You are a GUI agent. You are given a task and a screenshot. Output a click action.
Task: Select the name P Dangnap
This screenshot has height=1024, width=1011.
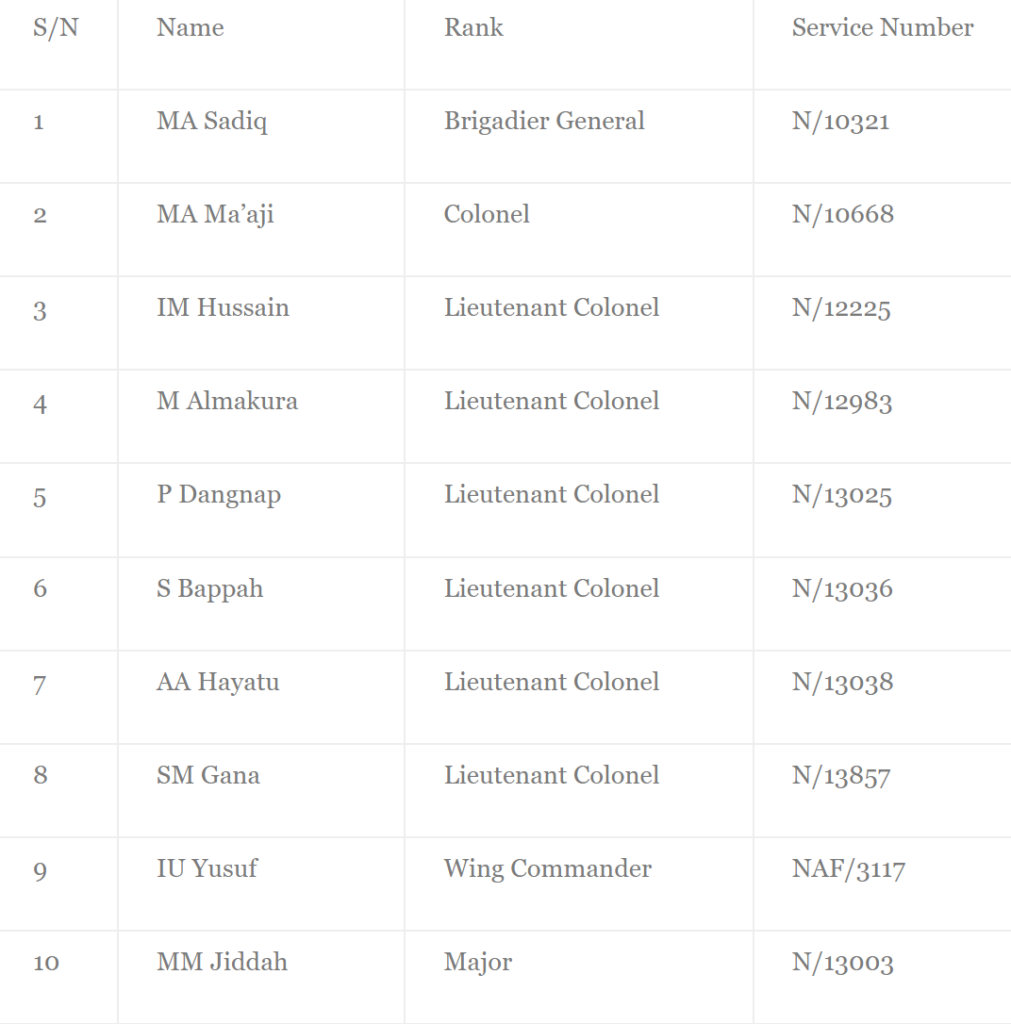click(x=219, y=495)
